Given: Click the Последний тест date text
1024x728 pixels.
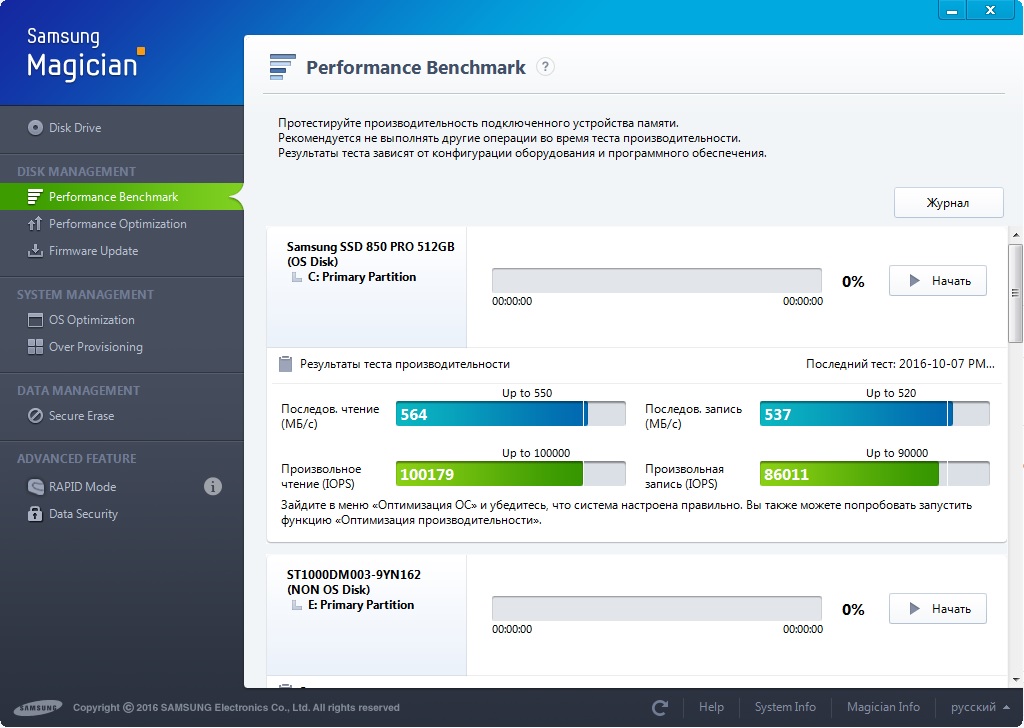Looking at the screenshot, I should [900, 364].
